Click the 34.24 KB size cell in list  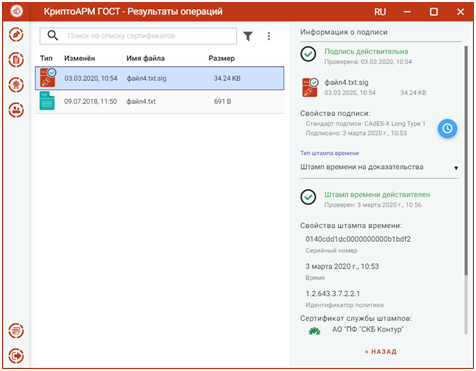tap(227, 78)
